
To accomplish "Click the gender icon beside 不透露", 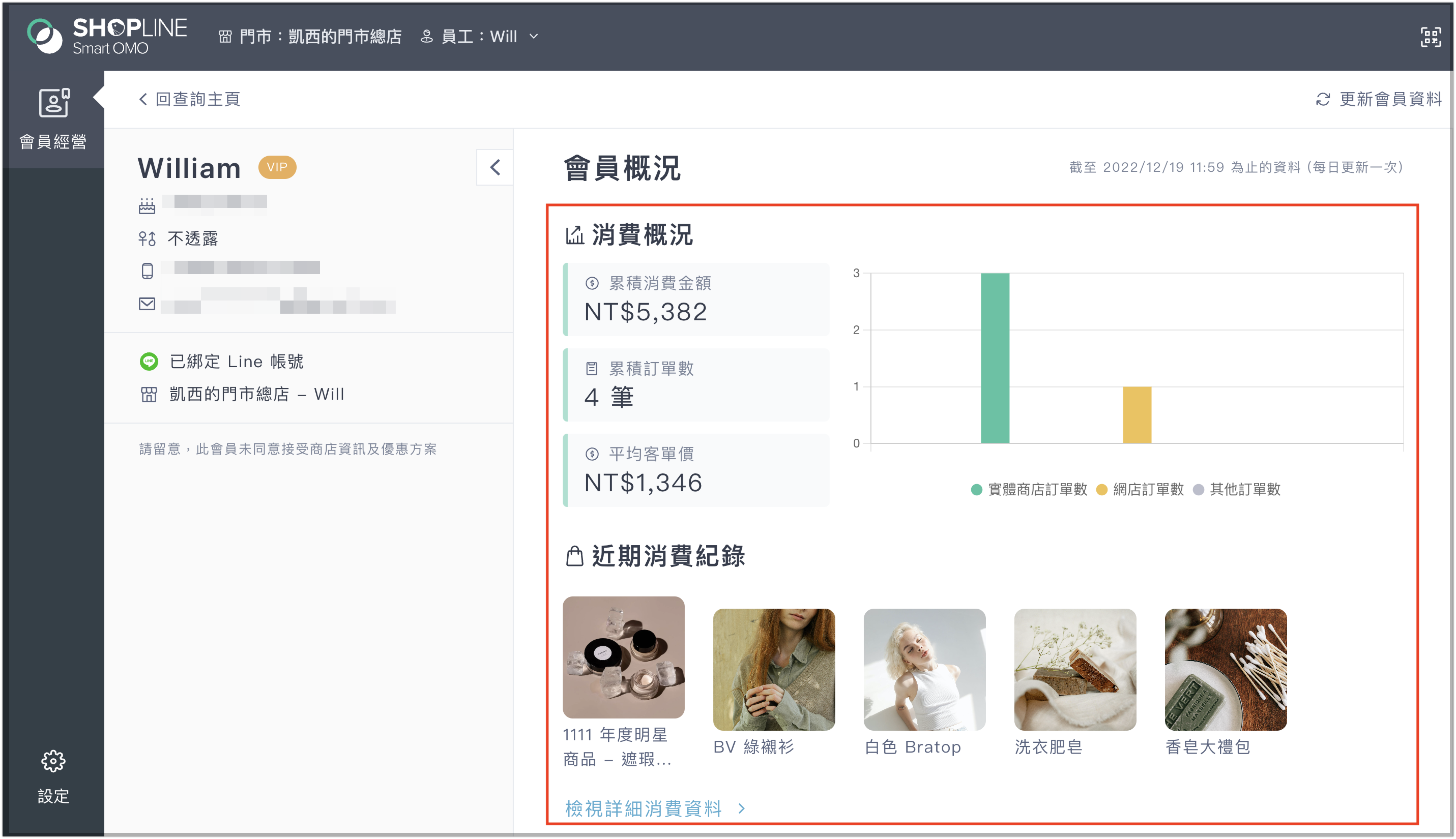I will click(x=147, y=238).
